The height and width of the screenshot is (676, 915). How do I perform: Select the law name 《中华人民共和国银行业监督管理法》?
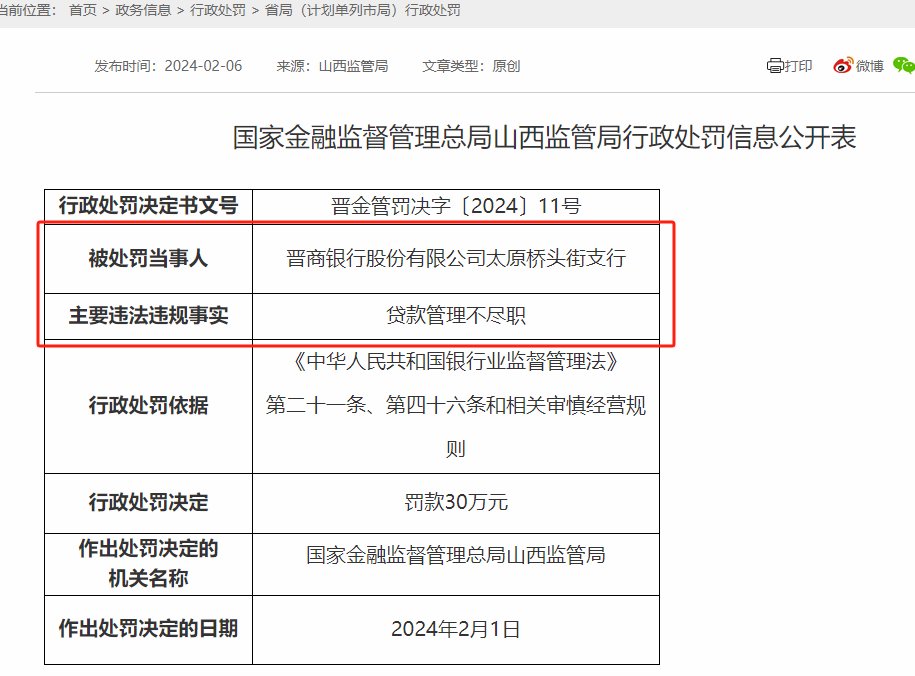[x=456, y=362]
